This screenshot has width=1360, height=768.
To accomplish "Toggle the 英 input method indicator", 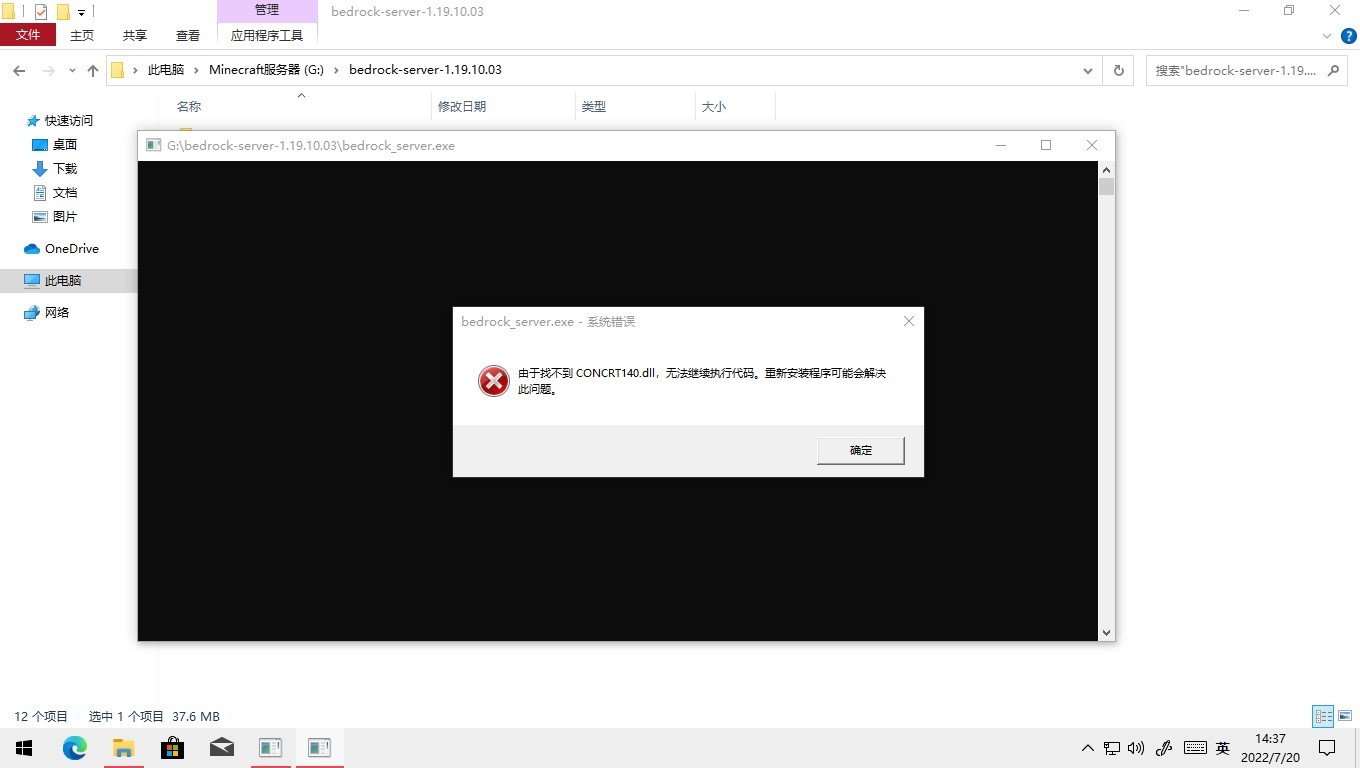I will tap(1222, 748).
